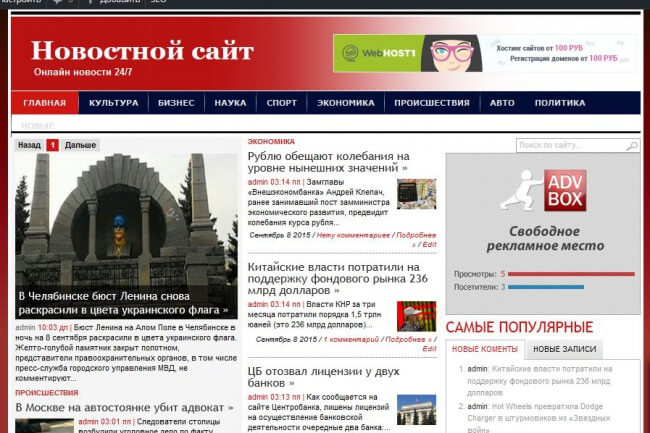This screenshot has height=433, width=650.
Task: Click the search magnifier icon
Action: (632, 145)
